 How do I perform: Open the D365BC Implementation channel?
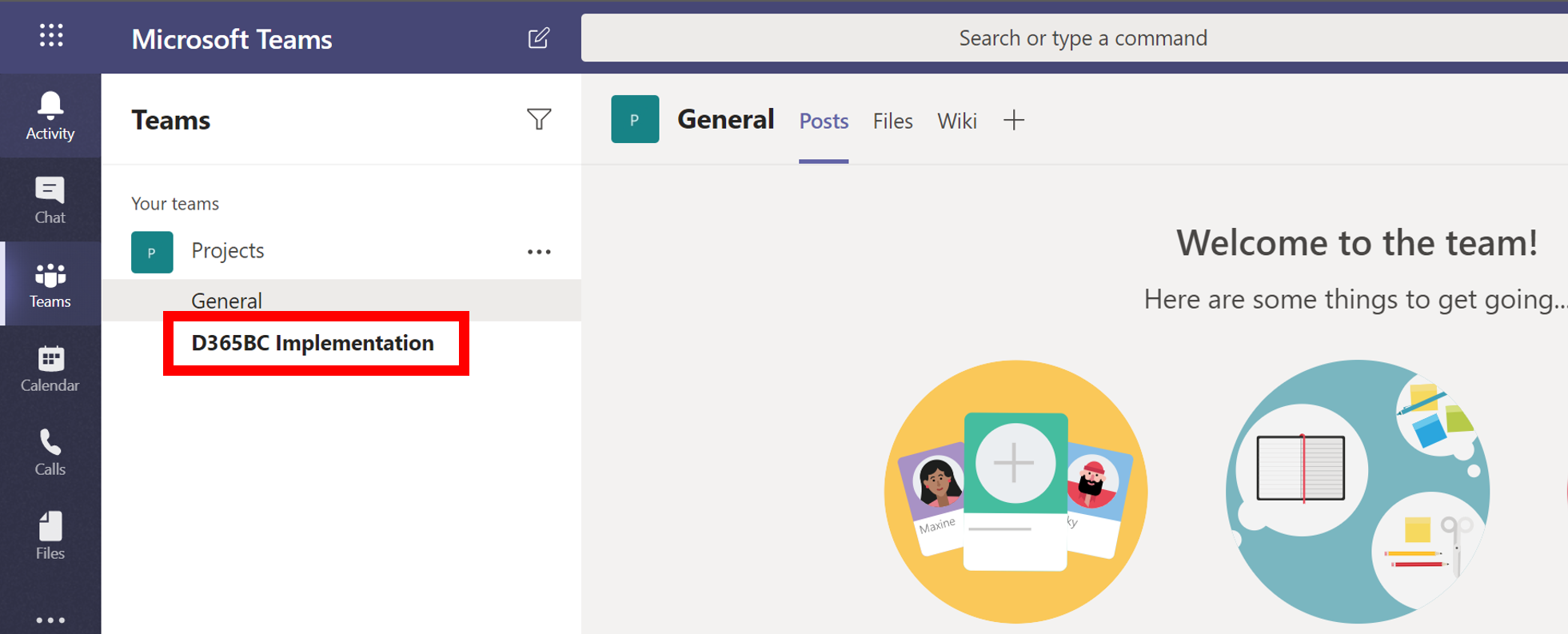(313, 343)
